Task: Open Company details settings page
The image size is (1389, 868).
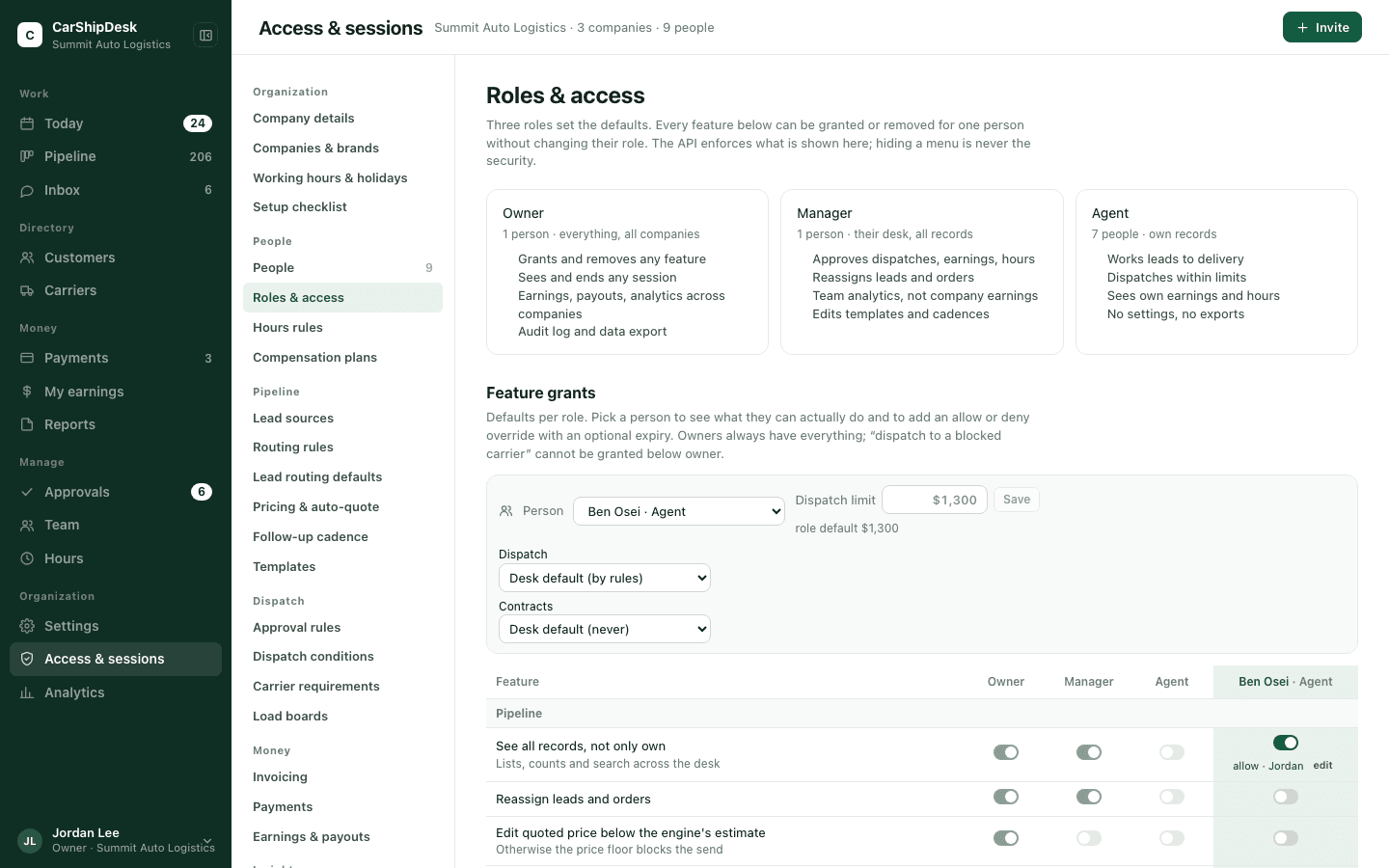Action: tap(342, 119)
